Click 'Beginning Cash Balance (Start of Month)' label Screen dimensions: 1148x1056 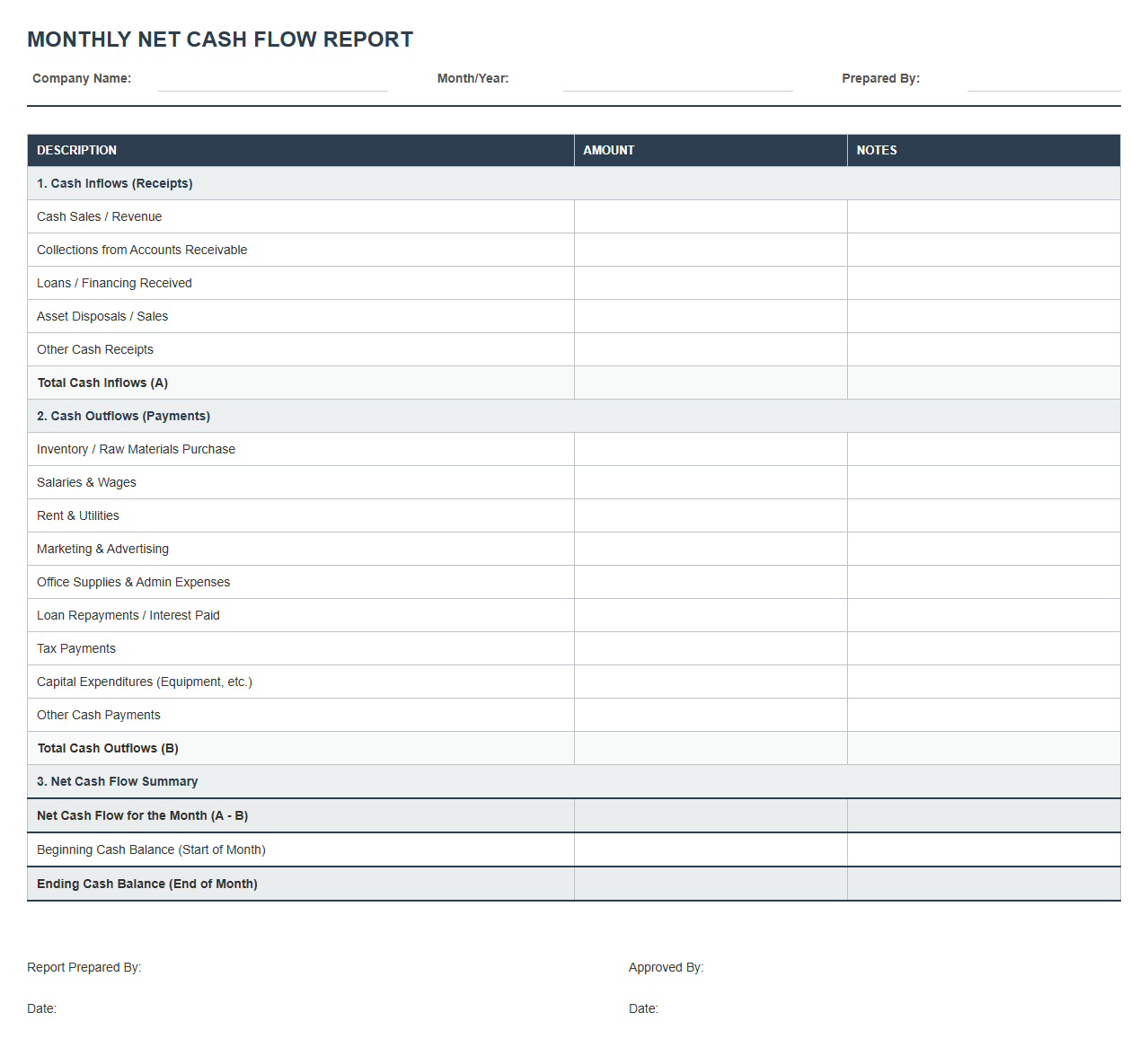(151, 849)
